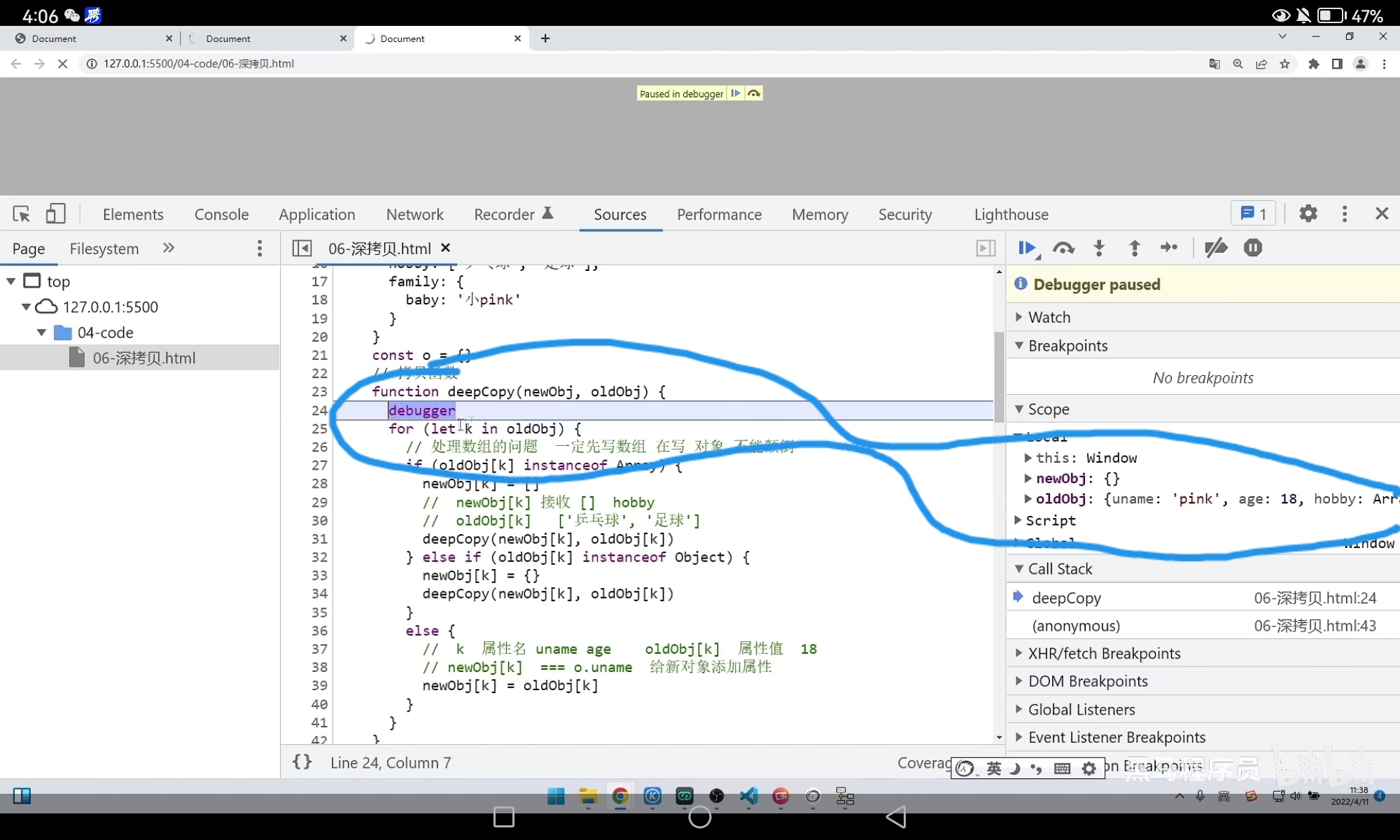This screenshot has height=840, width=1400.
Task: Toggle pause on exceptions button
Action: 1253,248
